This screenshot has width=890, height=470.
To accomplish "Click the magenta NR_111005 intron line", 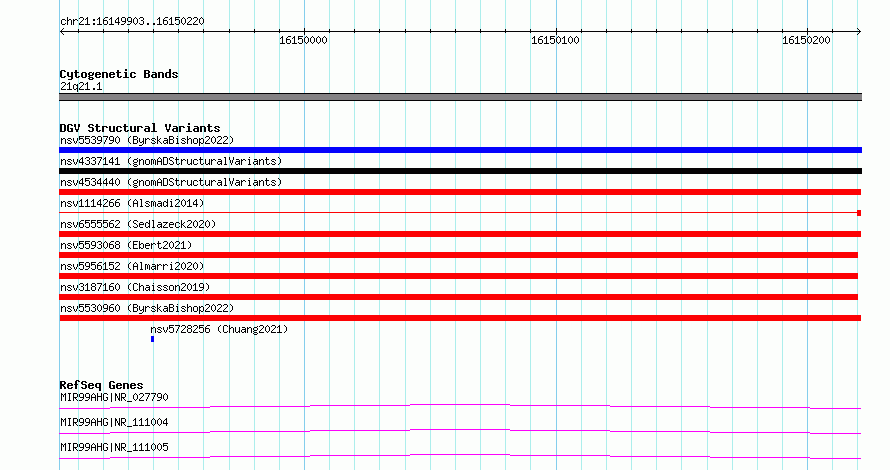I will (460, 456).
